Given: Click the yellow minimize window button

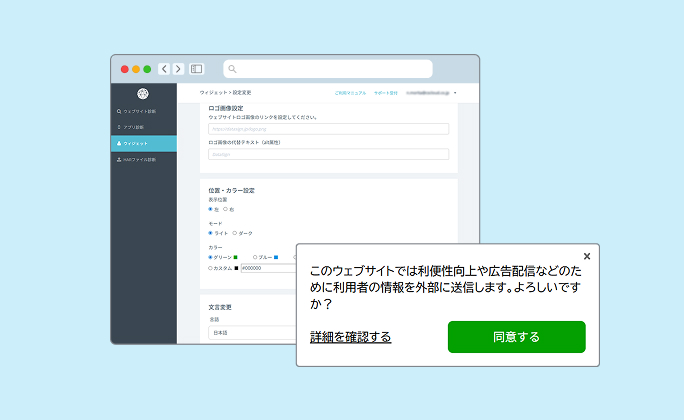Looking at the screenshot, I should pos(136,69).
